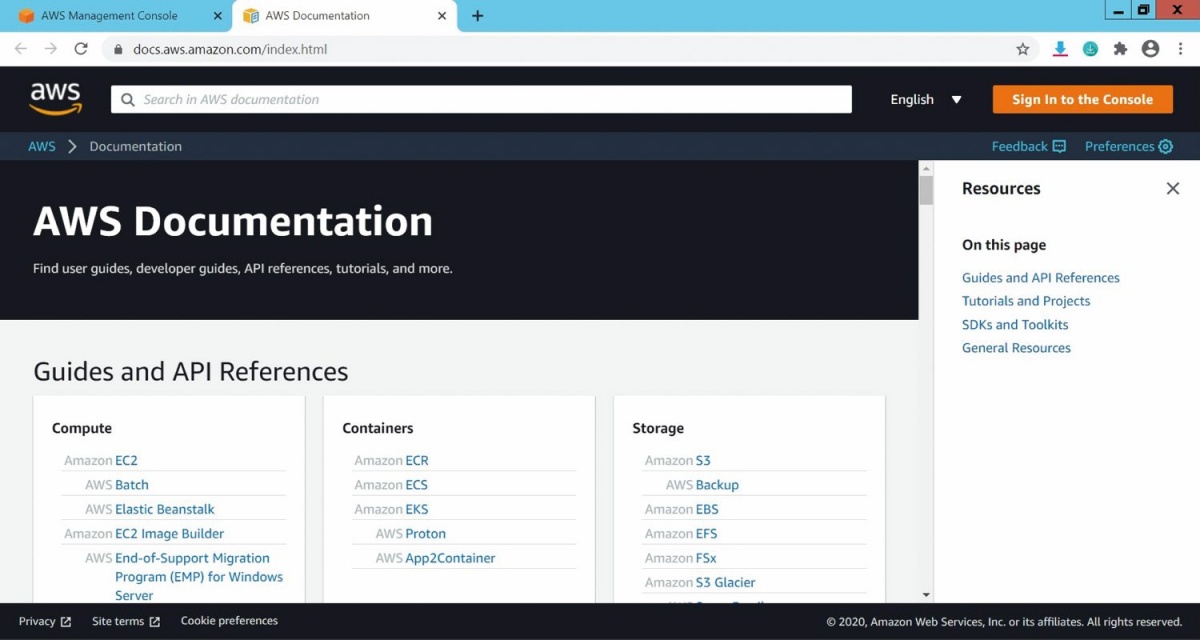The height and width of the screenshot is (640, 1200).
Task: Open the Chrome profile avatar
Action: pos(1150,49)
